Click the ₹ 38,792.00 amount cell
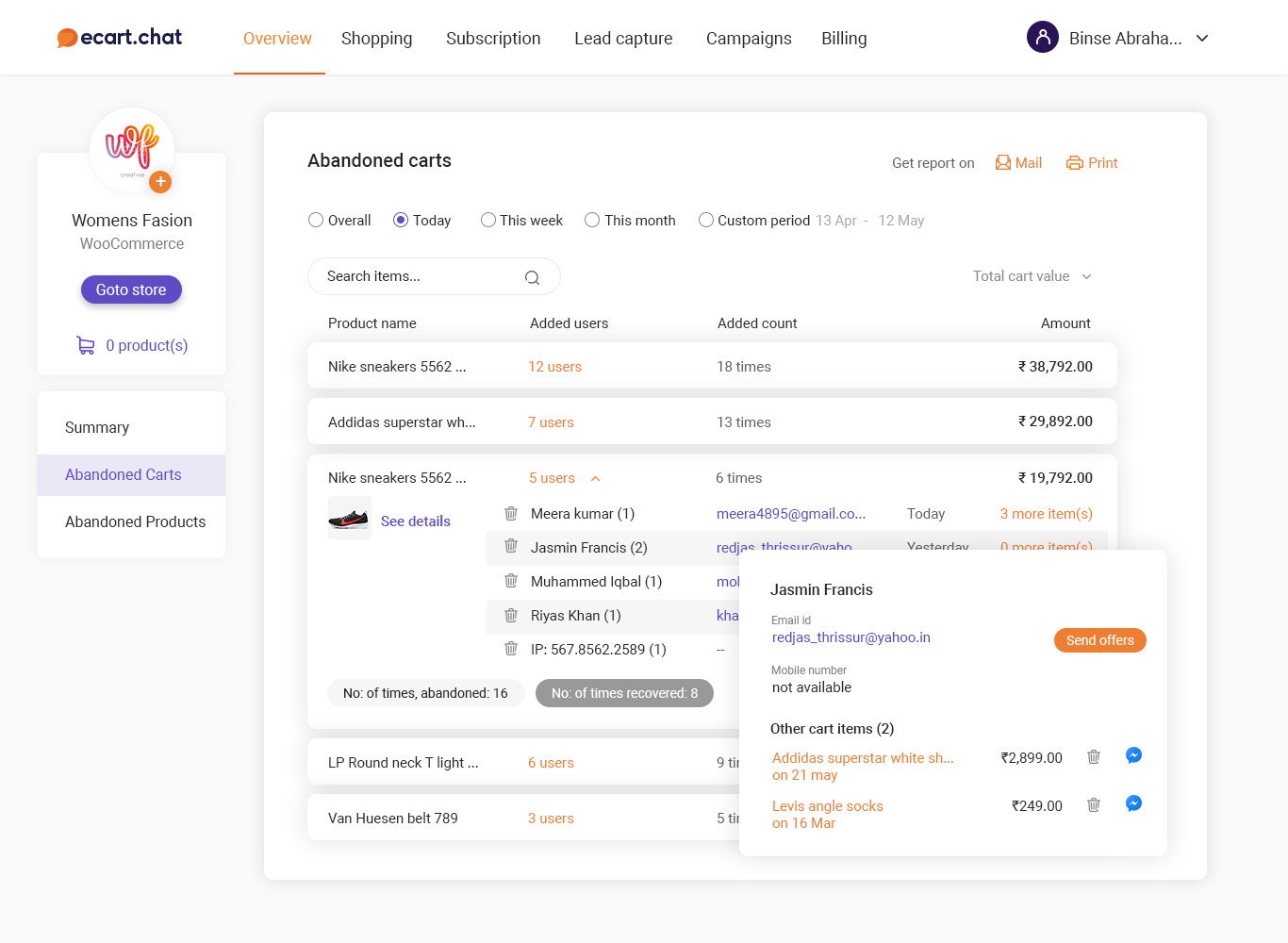Screen dimensions: 1288x943 point(1055,367)
